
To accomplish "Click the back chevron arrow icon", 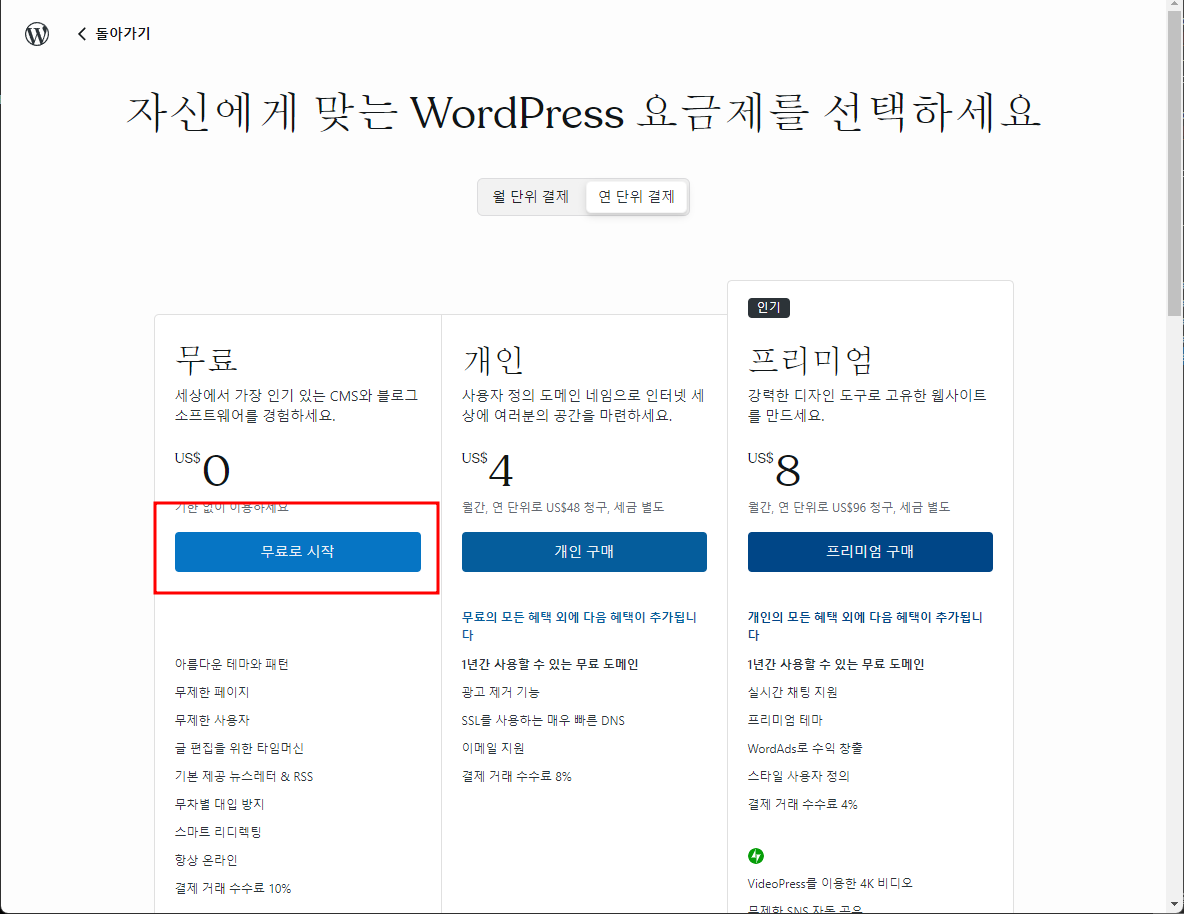I will tap(82, 34).
